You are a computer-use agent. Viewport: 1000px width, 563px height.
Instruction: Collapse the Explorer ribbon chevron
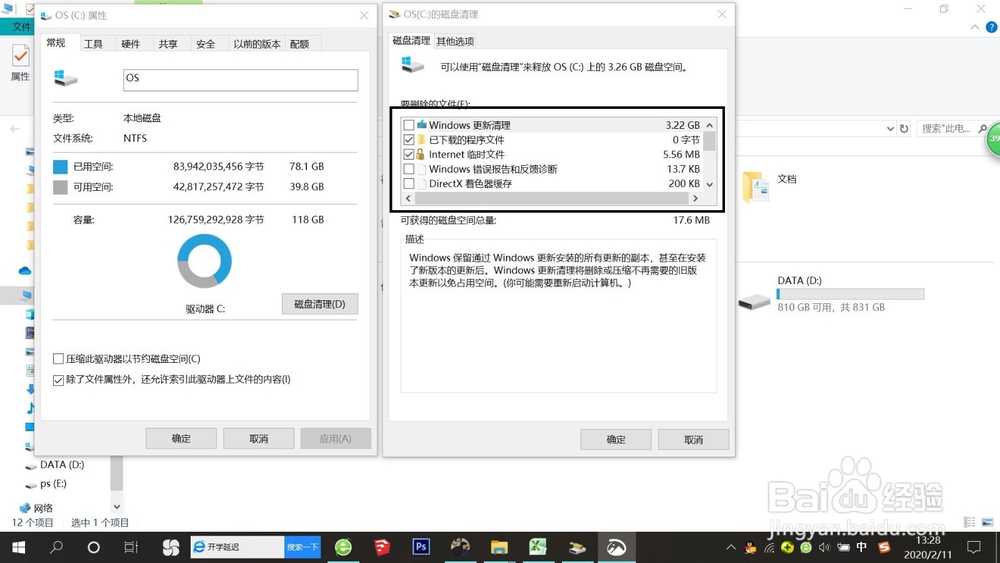coord(974,27)
